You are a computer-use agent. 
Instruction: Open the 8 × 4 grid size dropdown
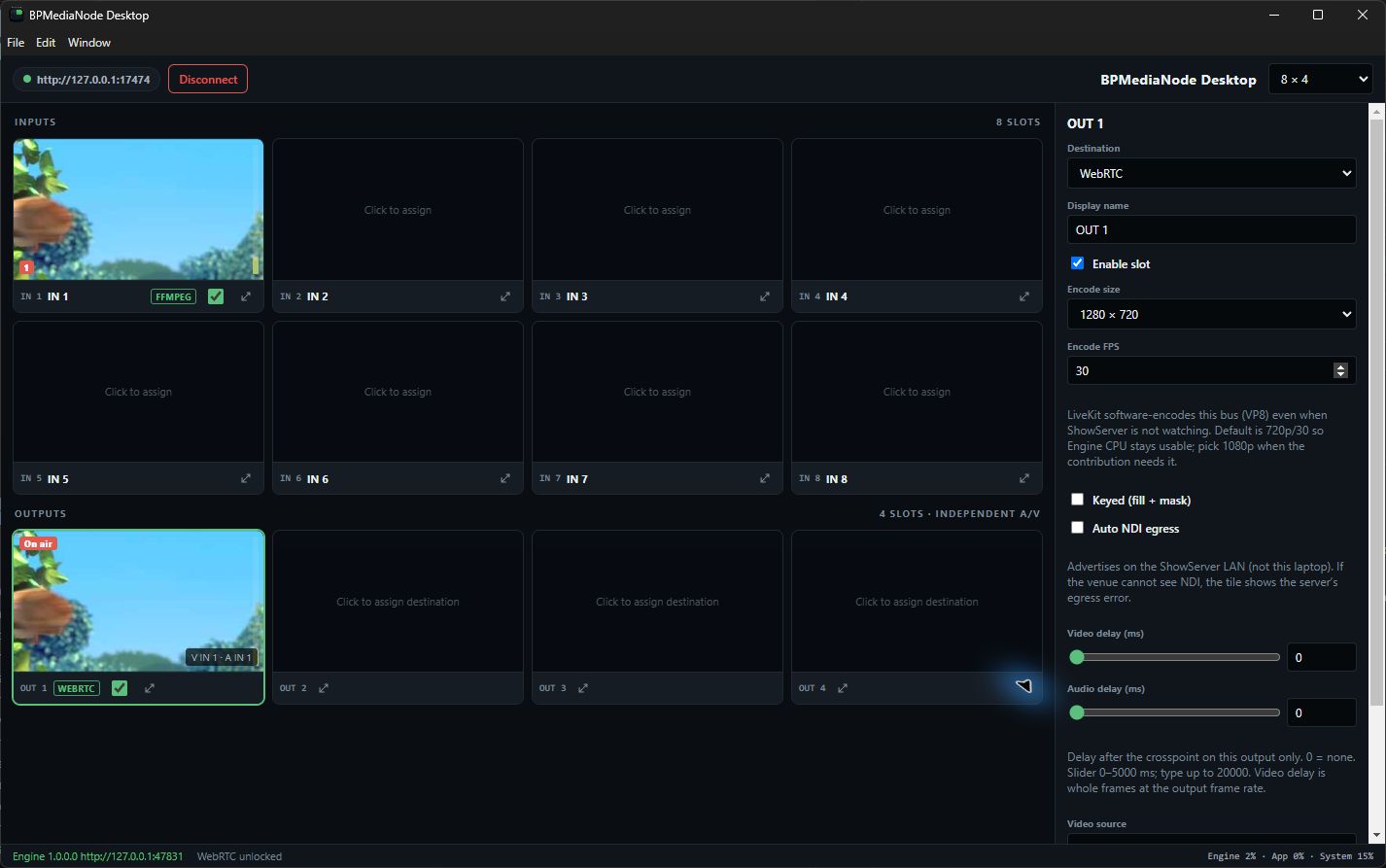pyautogui.click(x=1320, y=80)
